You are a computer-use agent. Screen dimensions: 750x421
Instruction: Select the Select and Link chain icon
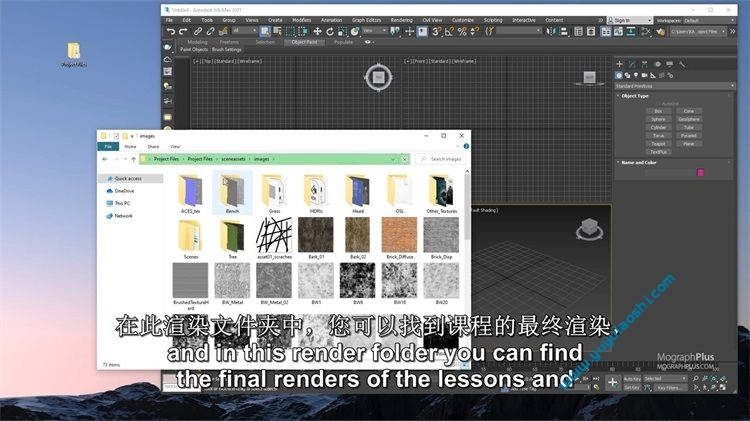click(198, 32)
